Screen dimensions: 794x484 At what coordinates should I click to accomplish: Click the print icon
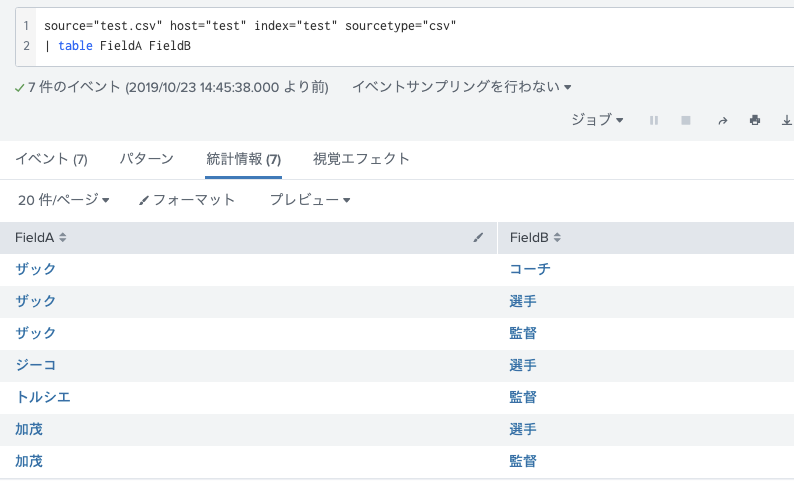point(755,120)
